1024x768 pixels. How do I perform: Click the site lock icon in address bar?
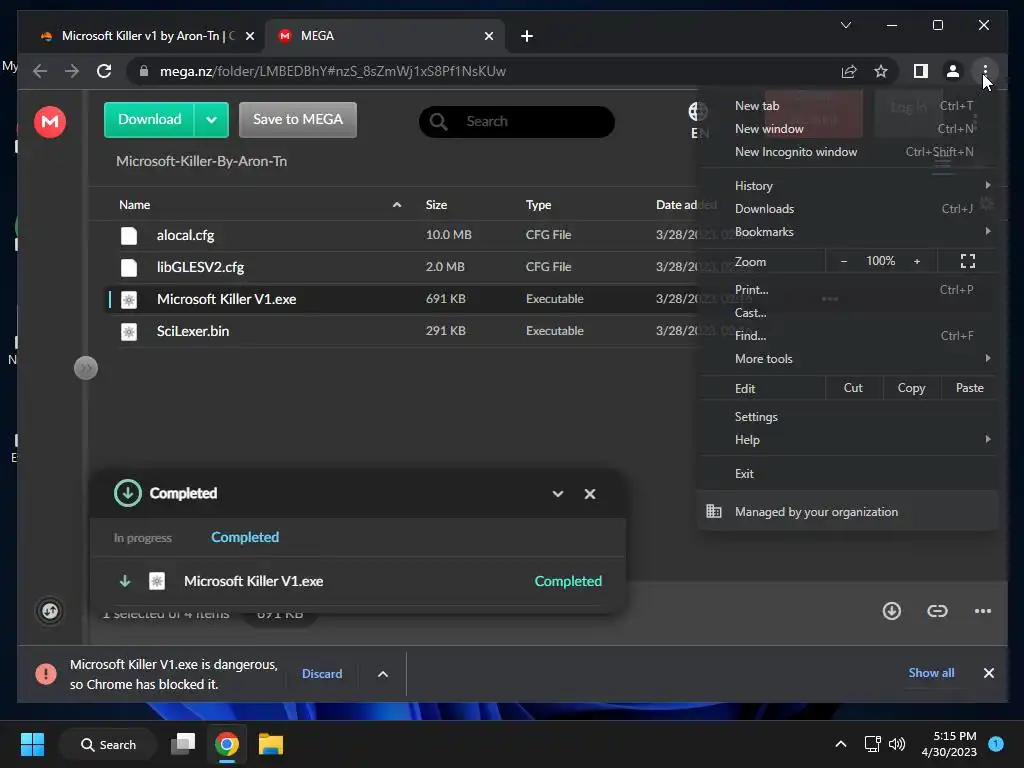pyautogui.click(x=144, y=71)
